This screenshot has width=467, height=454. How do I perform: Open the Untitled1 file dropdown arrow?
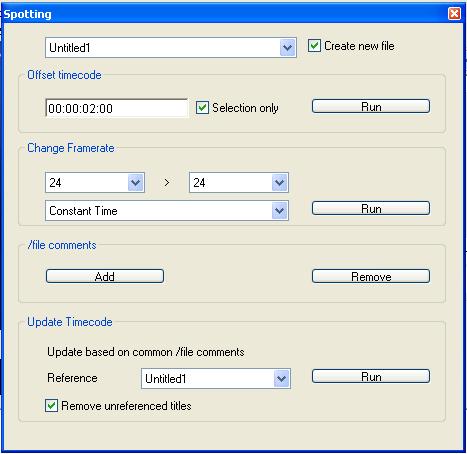pos(287,48)
